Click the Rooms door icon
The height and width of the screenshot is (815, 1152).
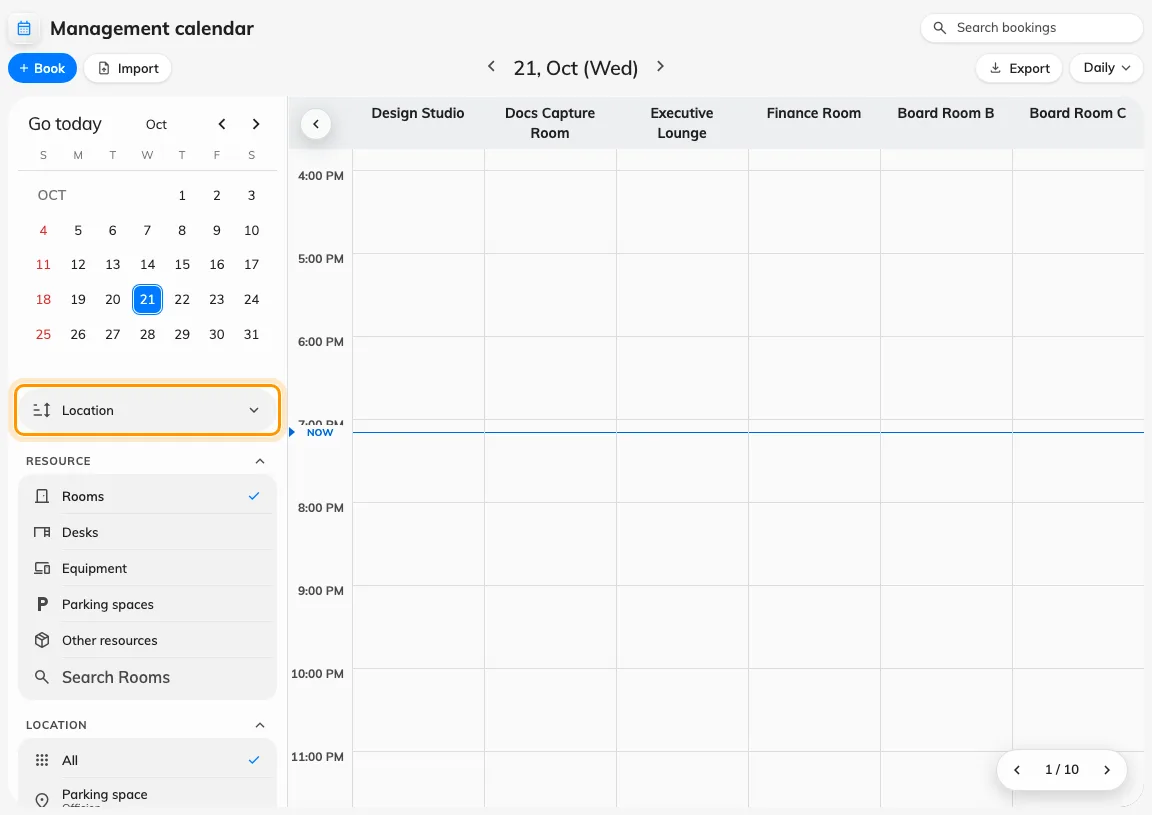[42, 496]
